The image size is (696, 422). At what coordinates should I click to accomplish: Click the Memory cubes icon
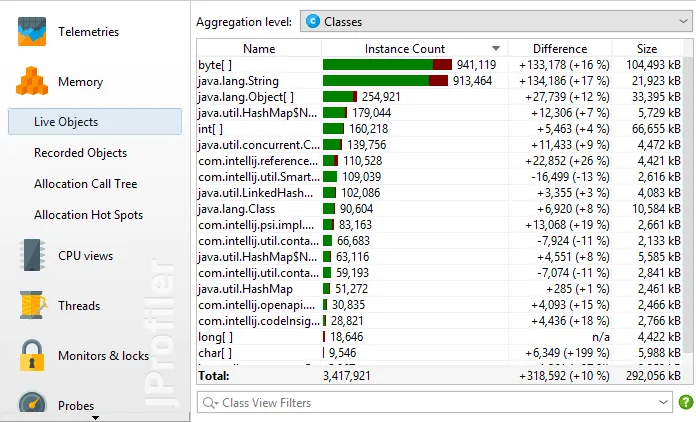pos(32,81)
